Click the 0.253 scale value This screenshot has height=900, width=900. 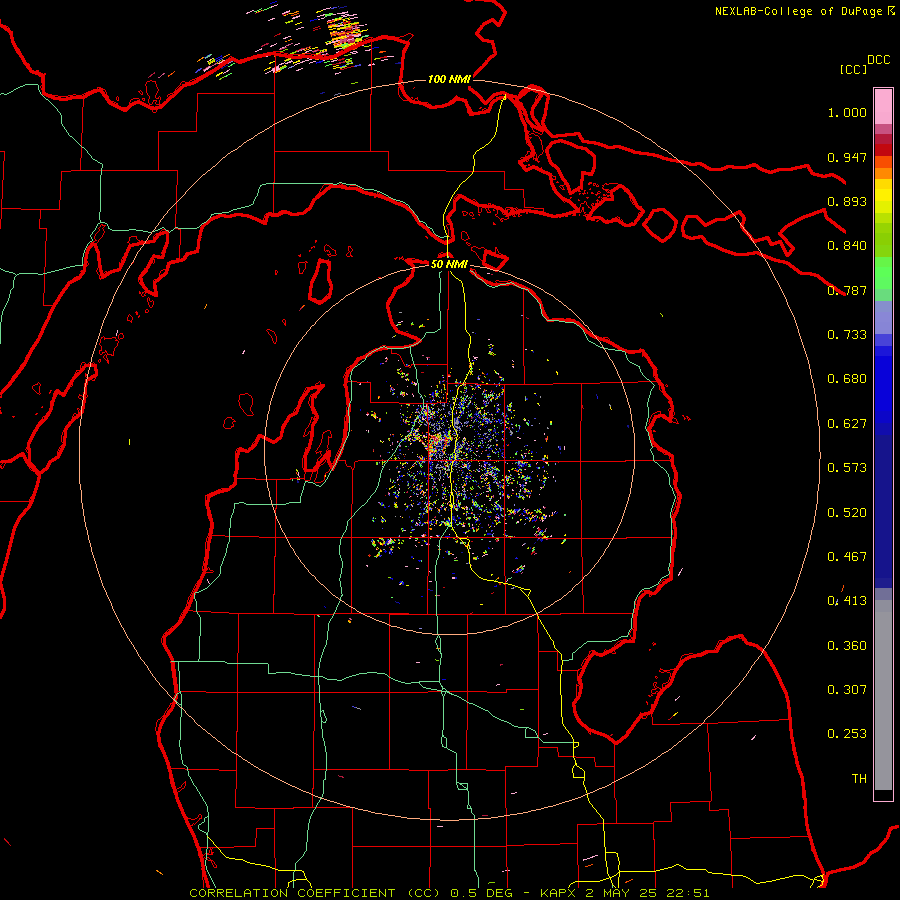tap(847, 734)
